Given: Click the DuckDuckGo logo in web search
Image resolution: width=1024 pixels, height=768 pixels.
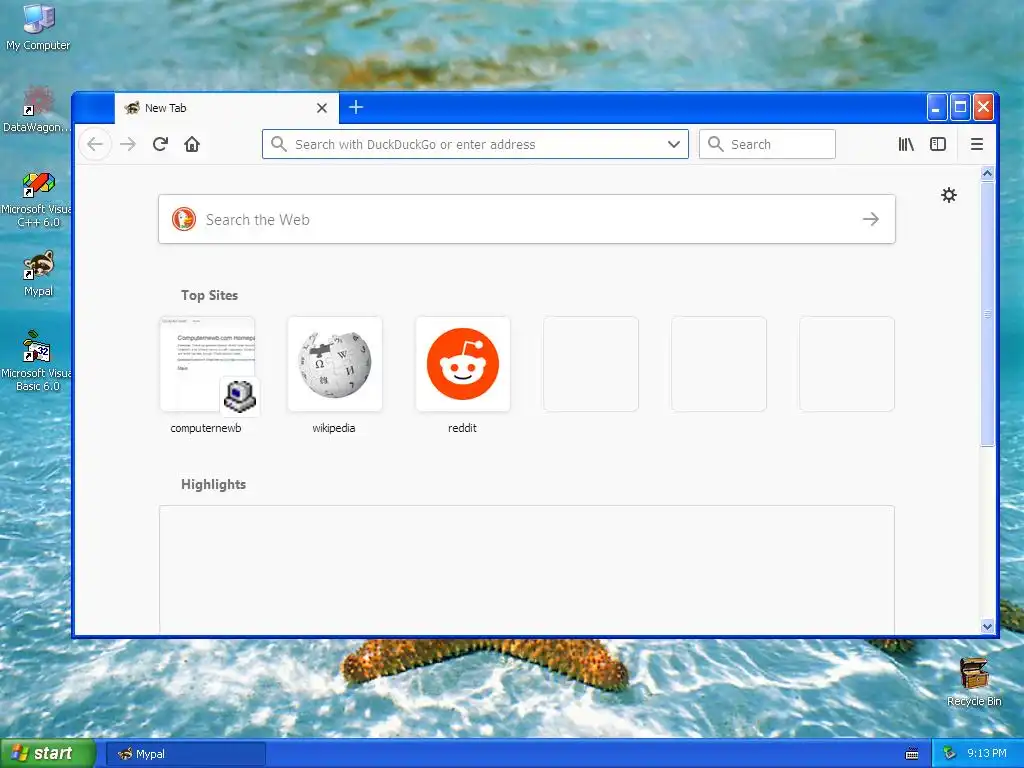Looking at the screenshot, I should (184, 219).
